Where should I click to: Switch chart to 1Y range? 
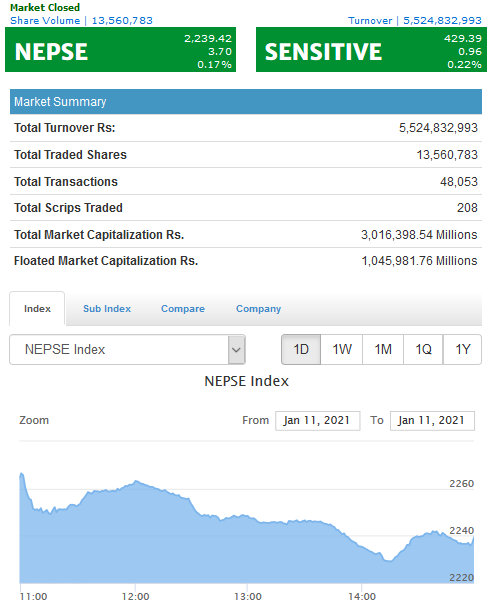(462, 349)
